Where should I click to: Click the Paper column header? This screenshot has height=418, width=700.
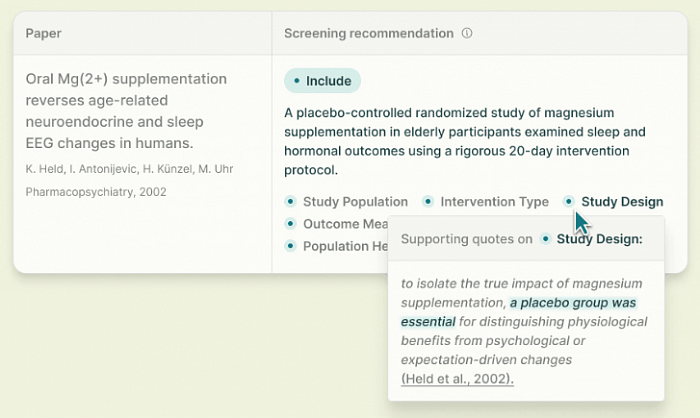43,33
